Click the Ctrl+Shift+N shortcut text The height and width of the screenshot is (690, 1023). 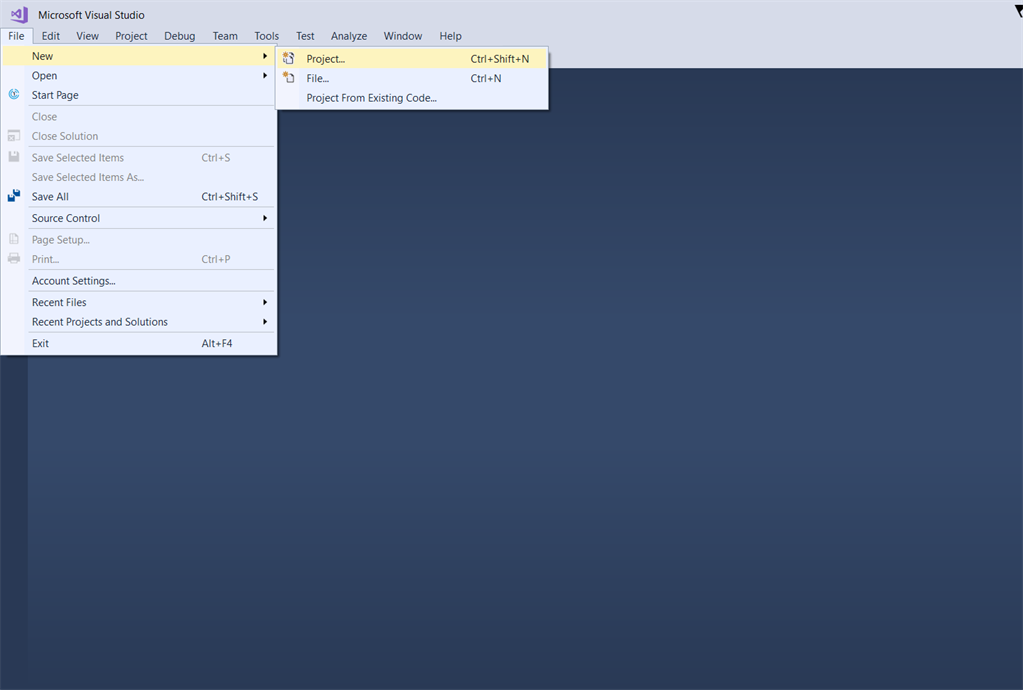(x=500, y=59)
